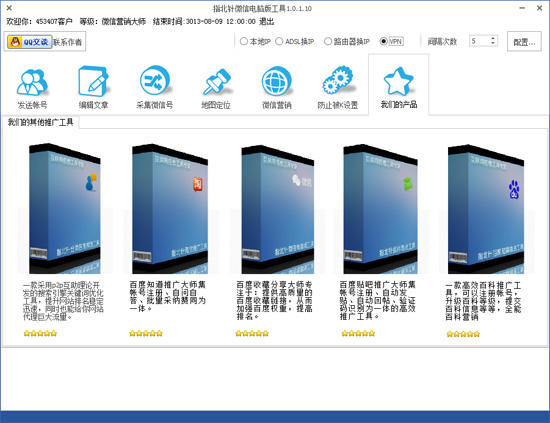Click the 退出 logout link
Screen dimensions: 550x423
(267, 22)
